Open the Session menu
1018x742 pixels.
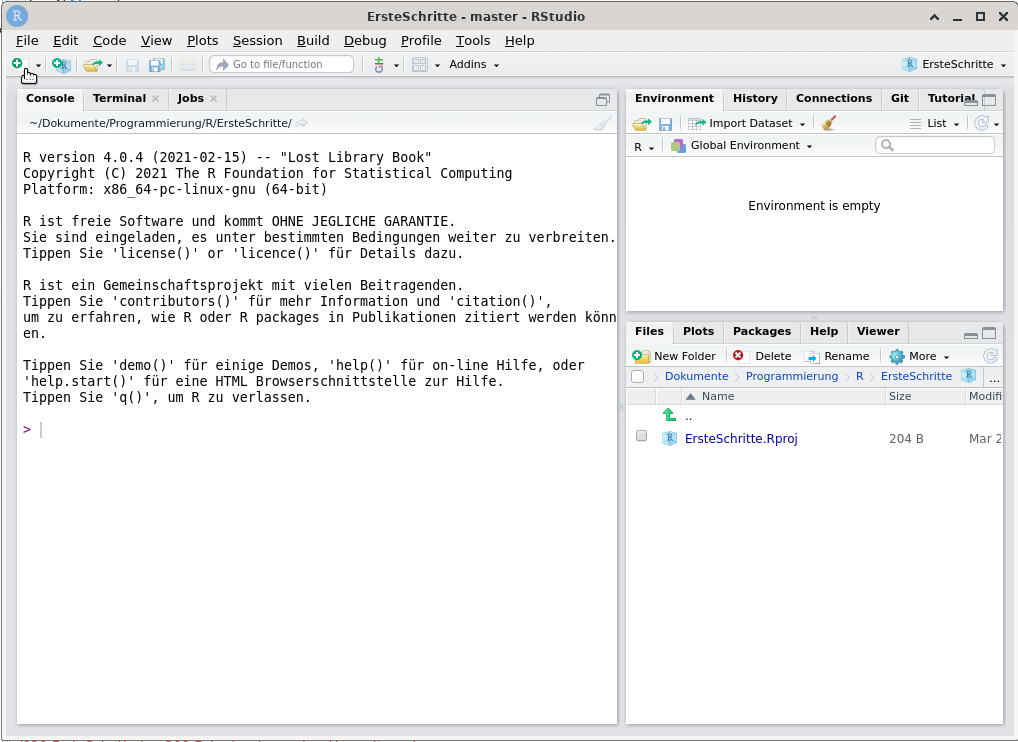257,41
